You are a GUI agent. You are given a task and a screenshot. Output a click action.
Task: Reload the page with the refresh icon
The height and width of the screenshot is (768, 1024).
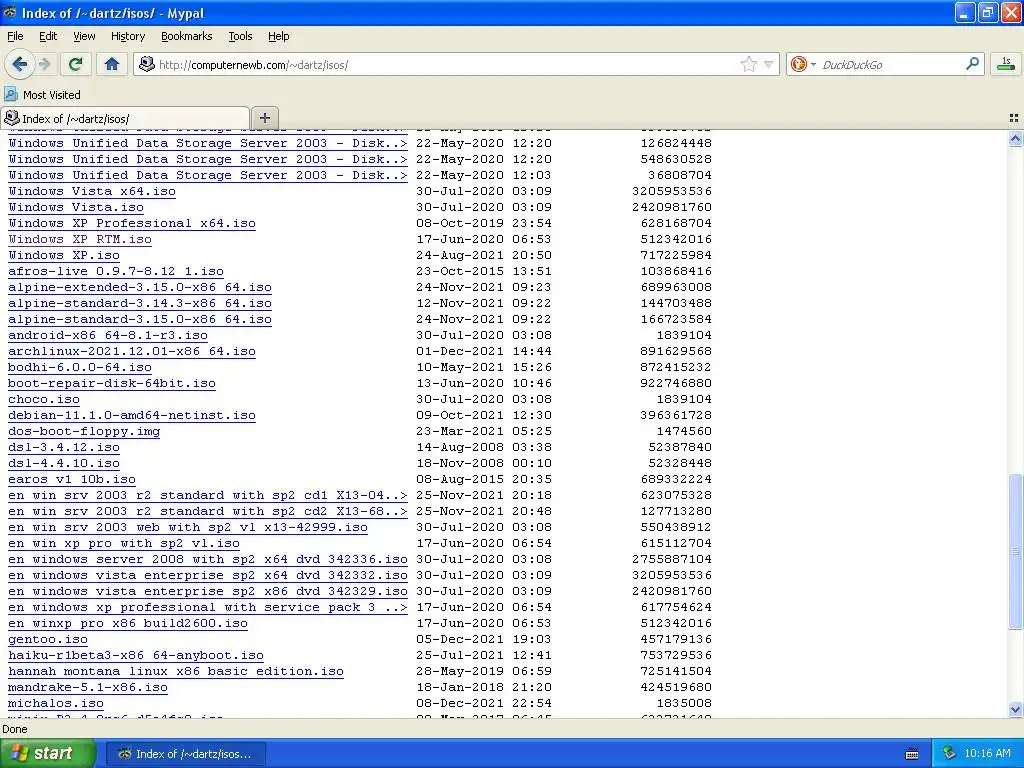point(76,64)
